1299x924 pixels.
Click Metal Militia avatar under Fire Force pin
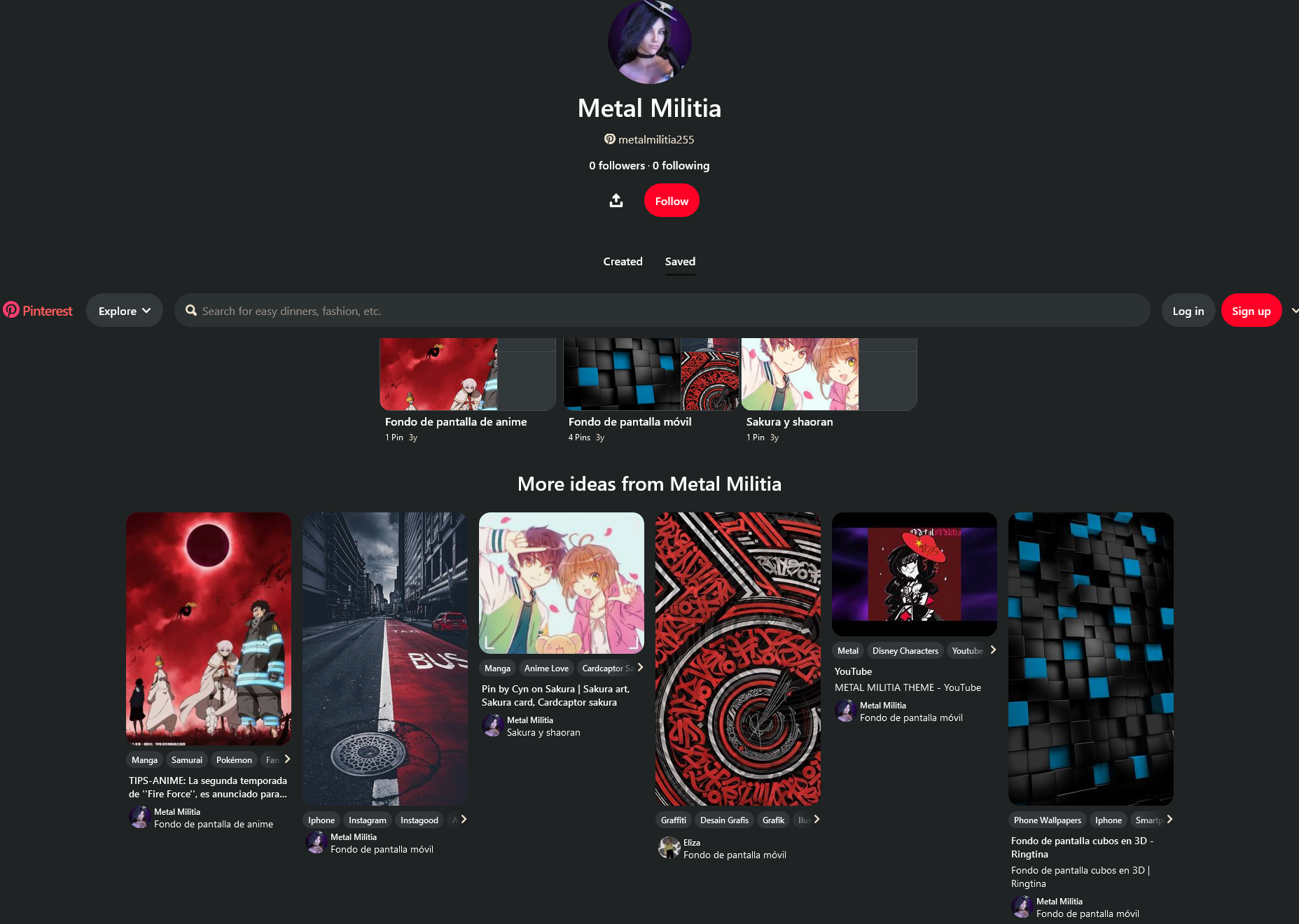click(x=139, y=818)
